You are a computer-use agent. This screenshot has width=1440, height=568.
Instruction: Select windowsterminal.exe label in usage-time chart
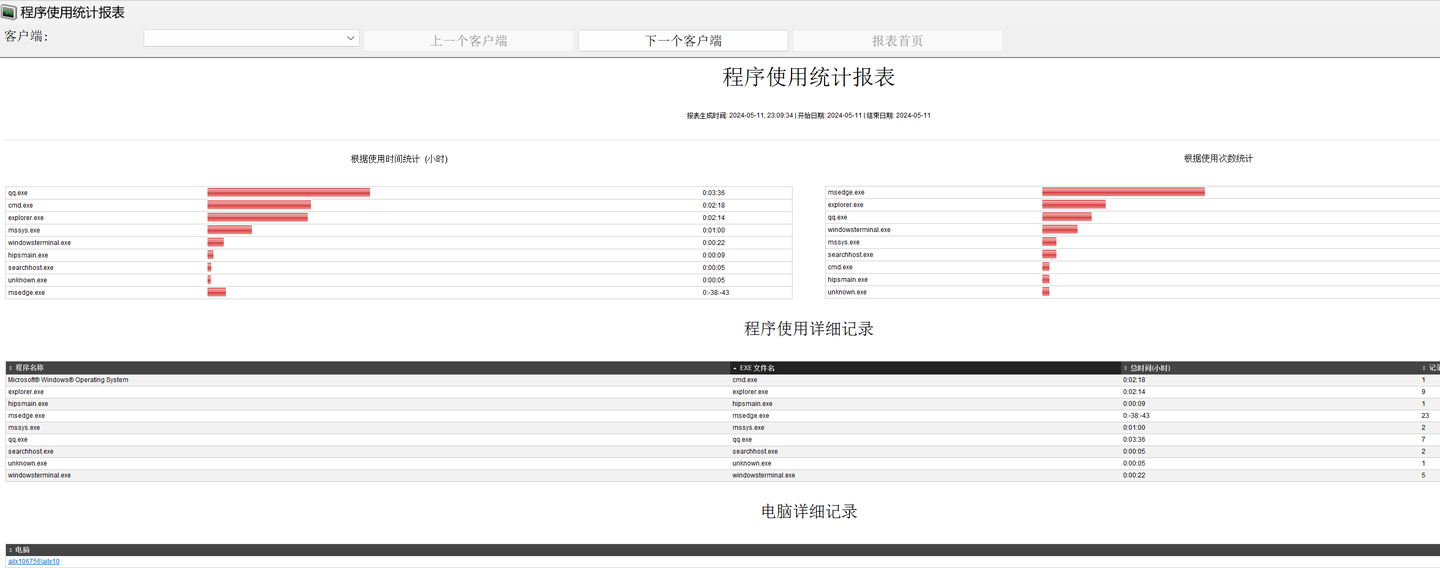tap(40, 243)
